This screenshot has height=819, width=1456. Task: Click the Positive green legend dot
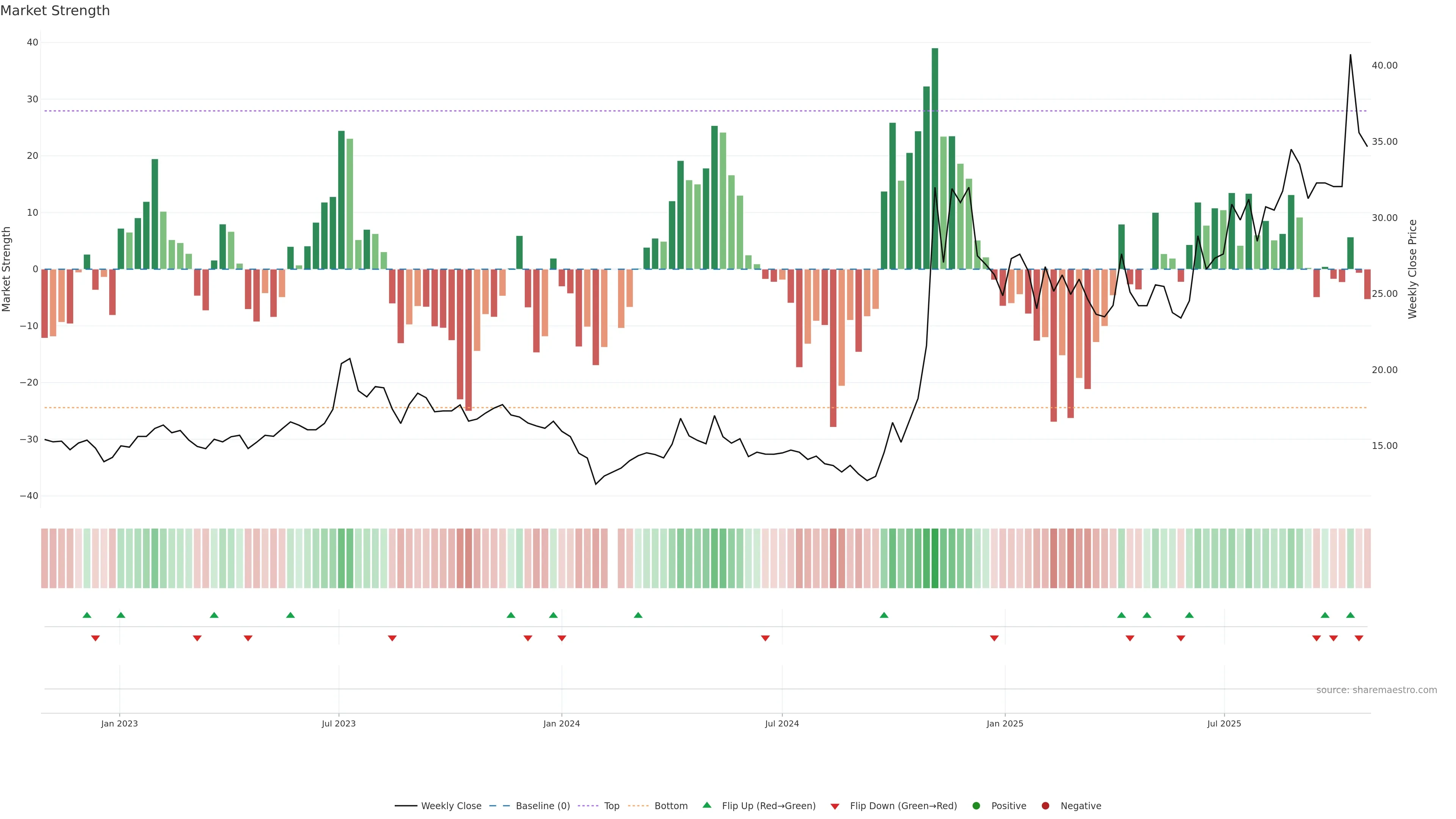point(976,805)
